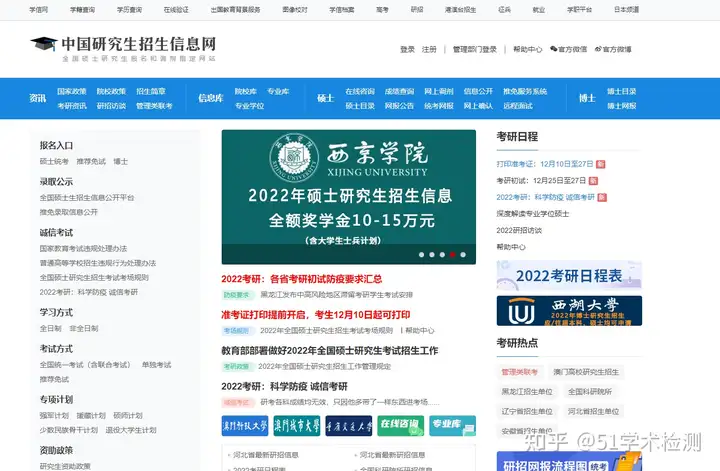Open the 重庆交通大学 logo tile
Screen dimensions: 720x471
349,426
